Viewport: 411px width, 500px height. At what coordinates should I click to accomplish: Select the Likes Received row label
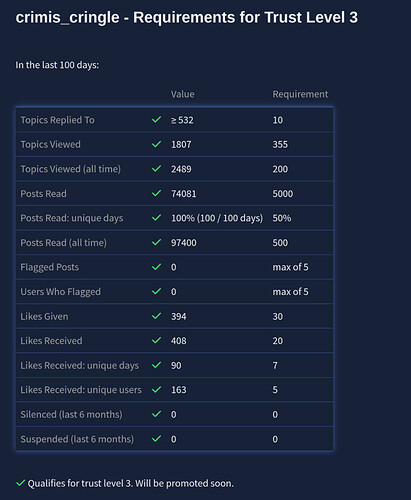click(51, 341)
